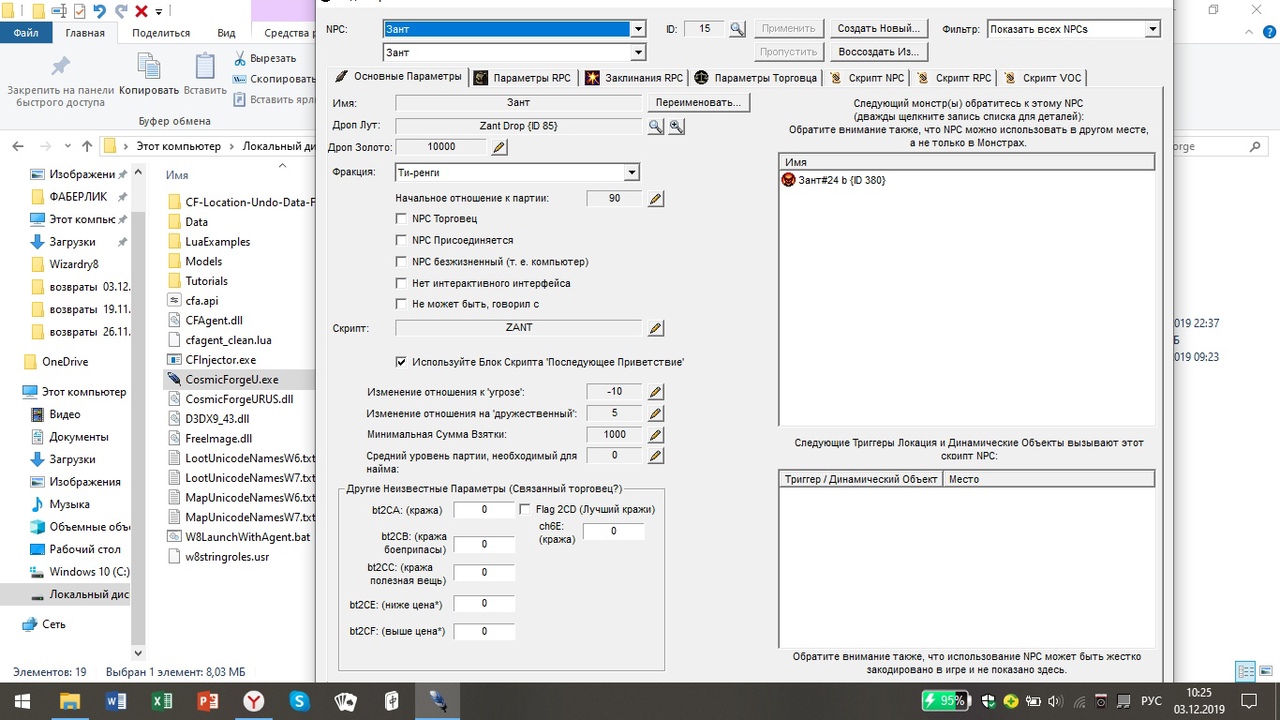Click the search magnifier next to the ID field
1280x720 pixels.
737,28
